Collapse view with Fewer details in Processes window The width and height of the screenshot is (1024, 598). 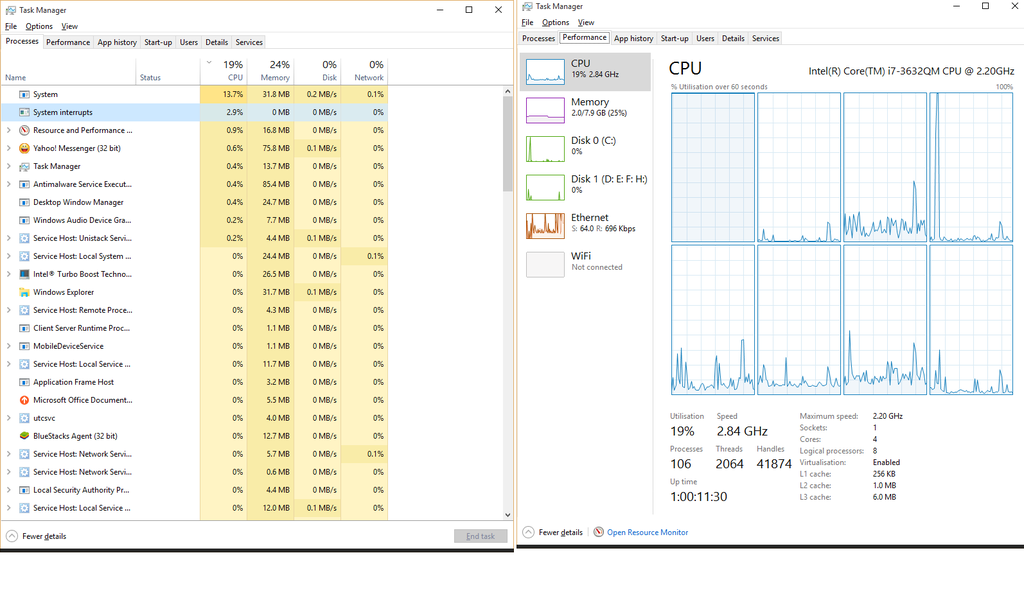point(38,536)
